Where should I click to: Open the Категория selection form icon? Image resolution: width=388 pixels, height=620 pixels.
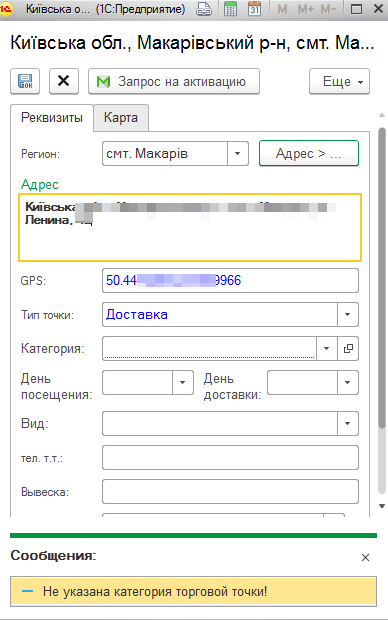point(348,348)
